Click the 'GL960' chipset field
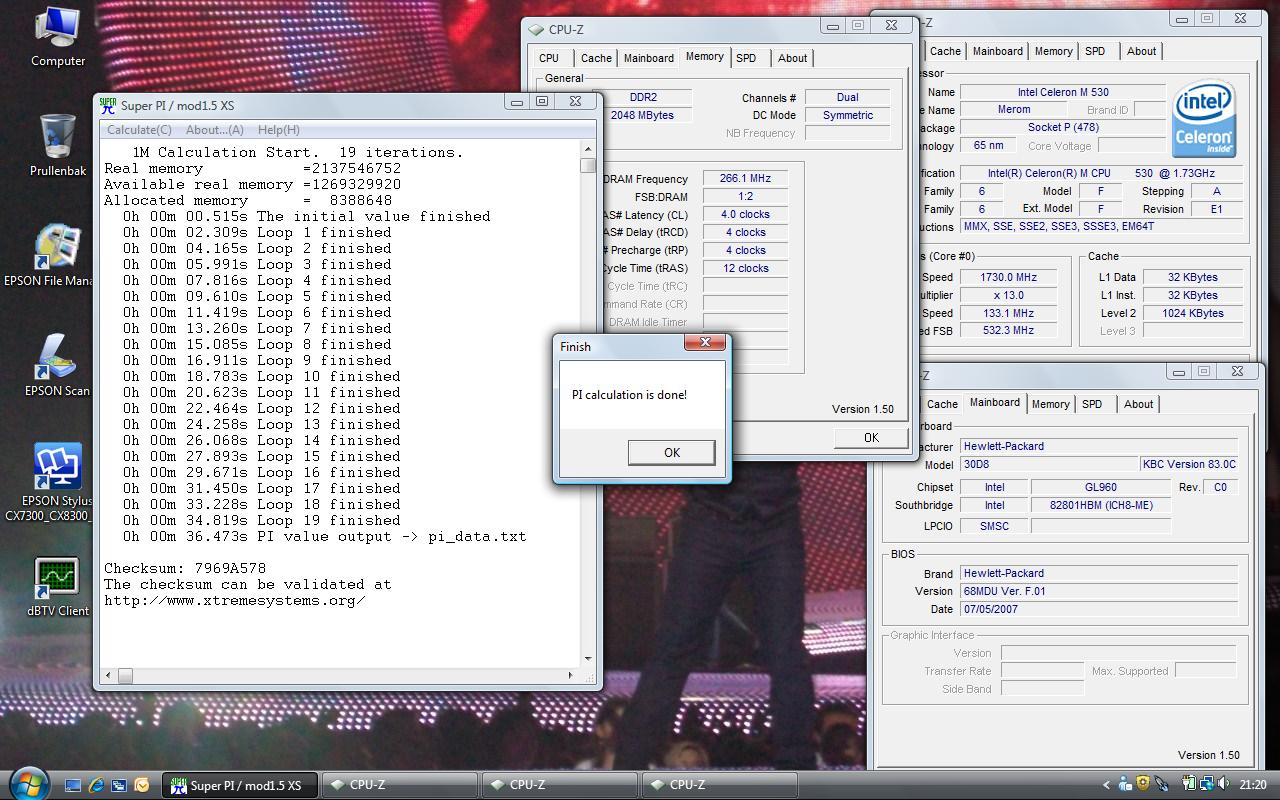This screenshot has width=1280, height=800. (x=1100, y=487)
